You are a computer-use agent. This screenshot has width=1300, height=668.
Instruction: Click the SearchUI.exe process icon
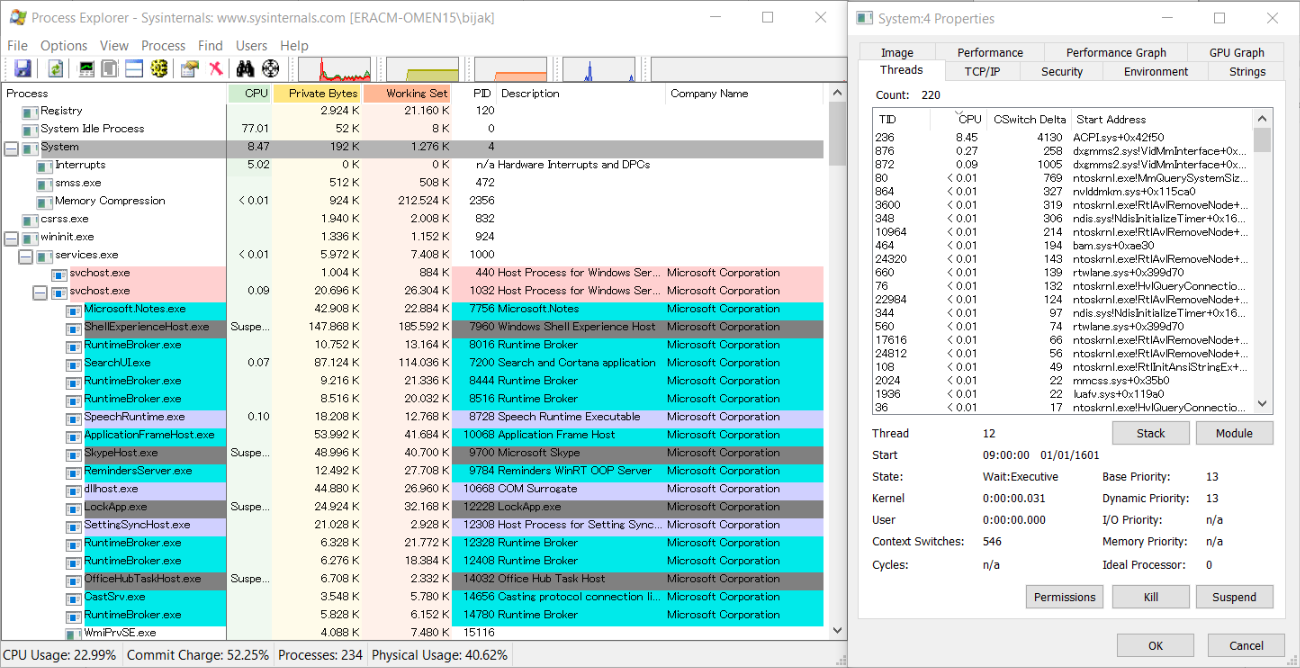[x=74, y=363]
